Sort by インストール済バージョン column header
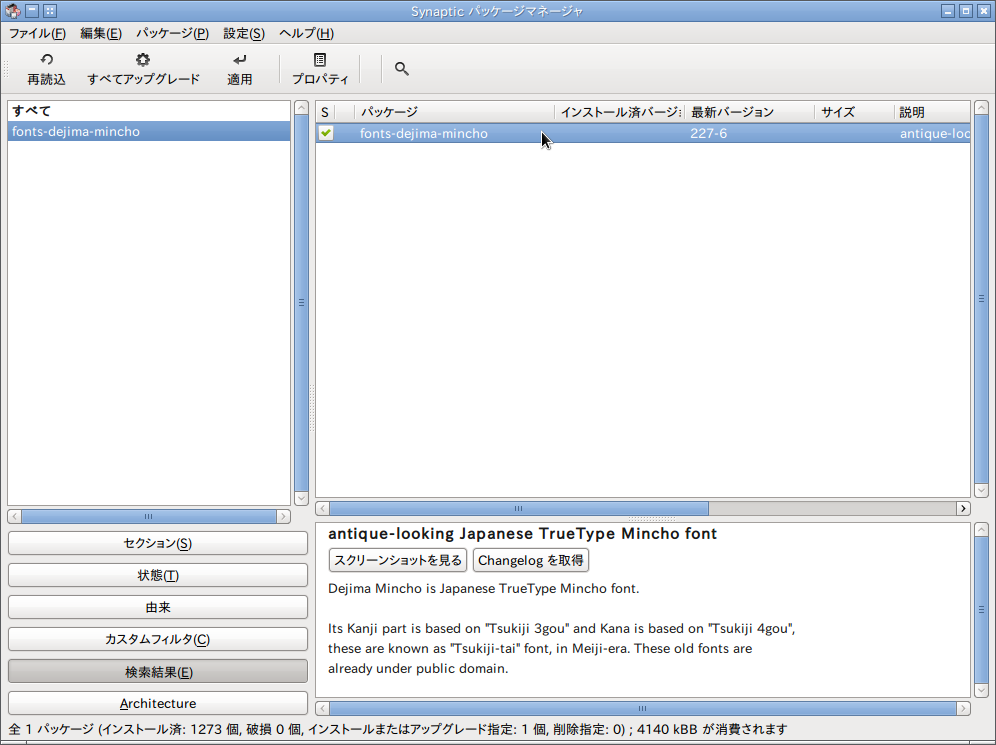The width and height of the screenshot is (996, 745). point(620,112)
